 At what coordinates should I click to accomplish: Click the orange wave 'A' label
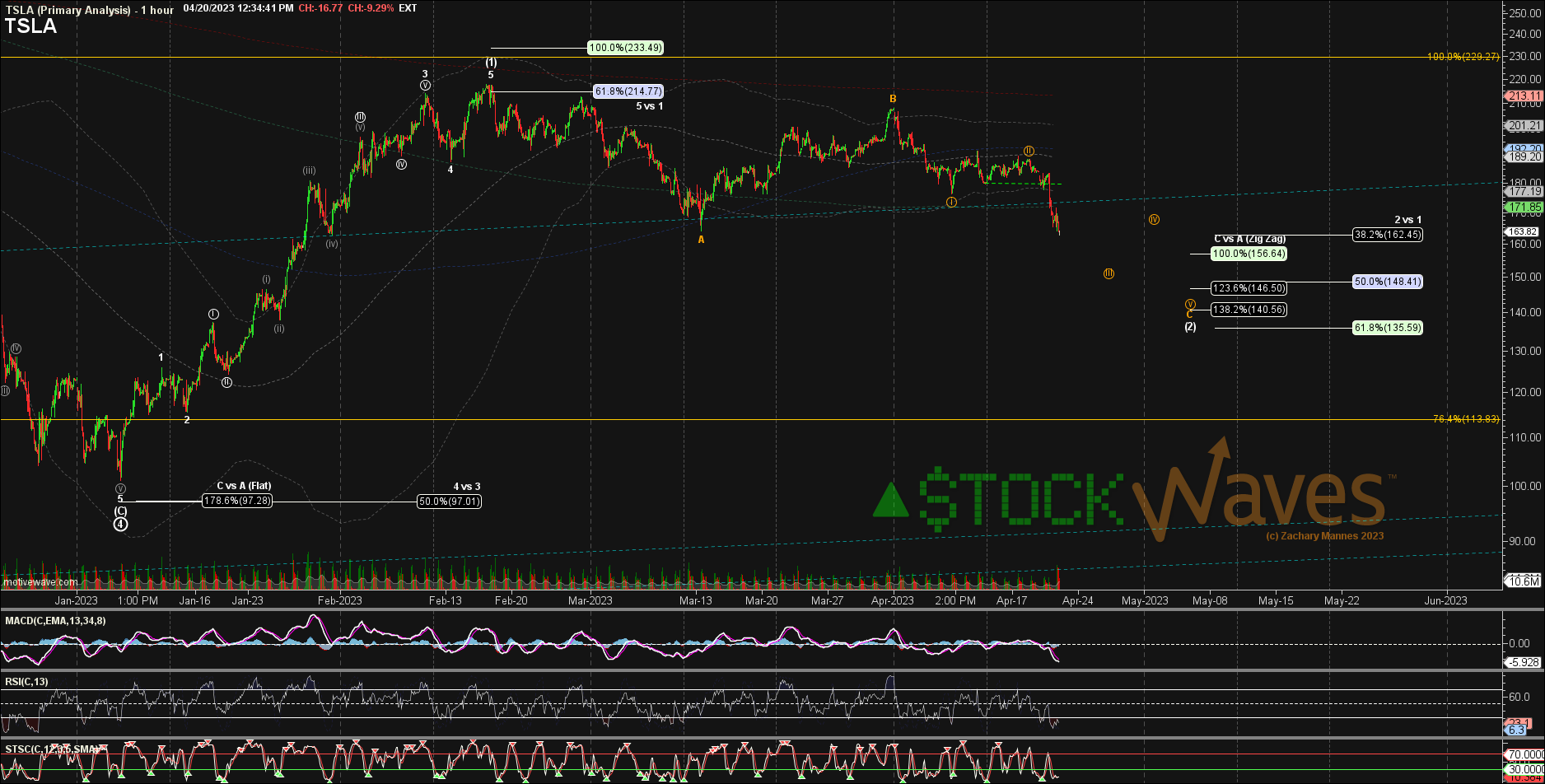[702, 240]
